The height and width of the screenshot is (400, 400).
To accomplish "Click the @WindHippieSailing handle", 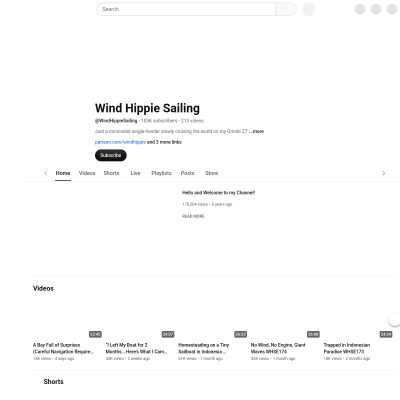I will point(116,121).
